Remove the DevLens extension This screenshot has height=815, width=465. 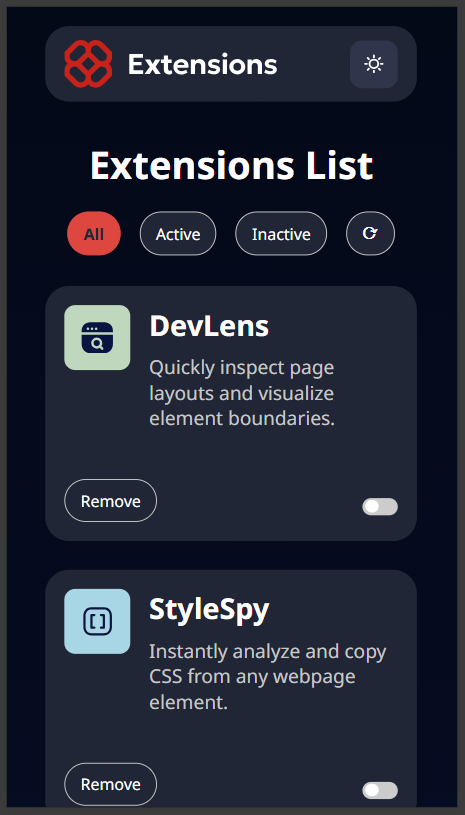click(x=111, y=501)
